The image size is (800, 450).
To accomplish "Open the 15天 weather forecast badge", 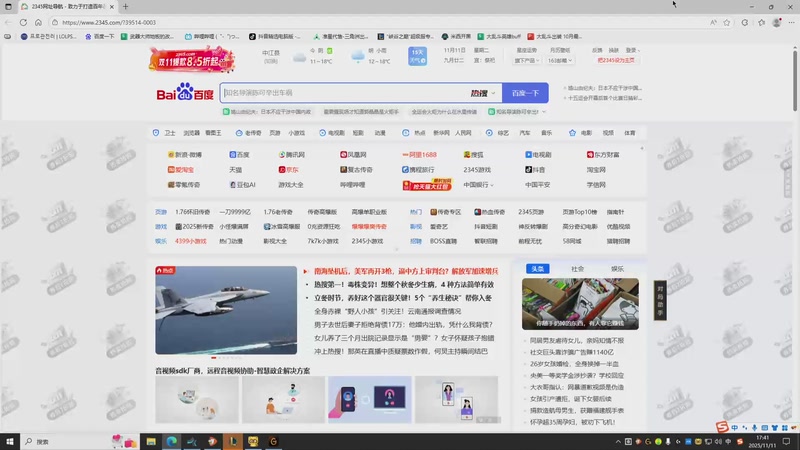I will pos(417,56).
